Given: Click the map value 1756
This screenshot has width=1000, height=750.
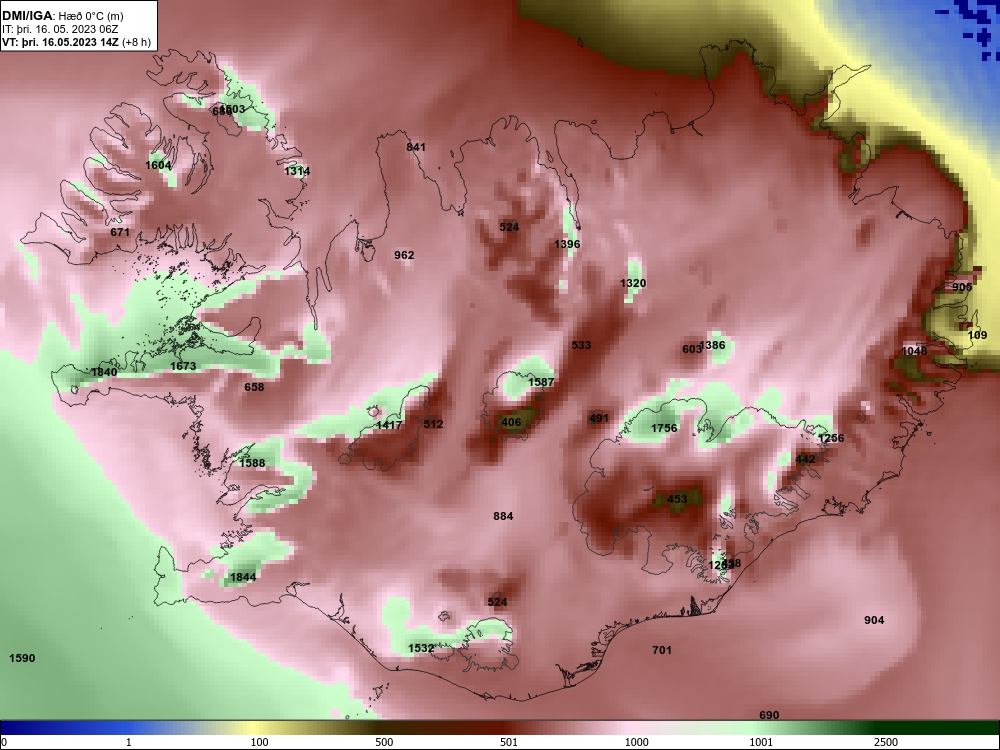Looking at the screenshot, I should [664, 428].
